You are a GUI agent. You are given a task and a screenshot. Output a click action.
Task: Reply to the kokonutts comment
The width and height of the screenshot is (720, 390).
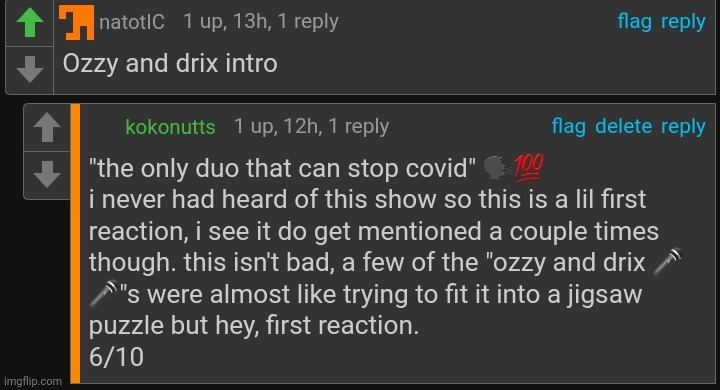click(x=683, y=126)
